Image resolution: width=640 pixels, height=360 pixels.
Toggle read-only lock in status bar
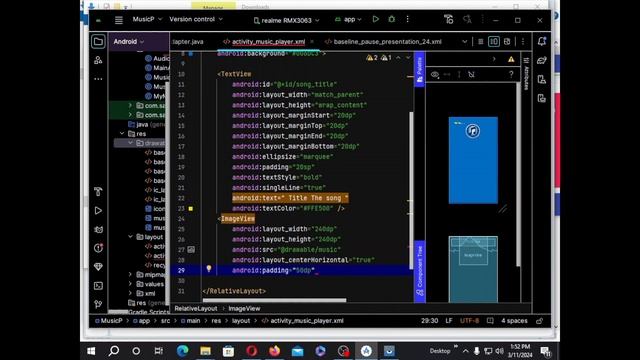(540, 321)
